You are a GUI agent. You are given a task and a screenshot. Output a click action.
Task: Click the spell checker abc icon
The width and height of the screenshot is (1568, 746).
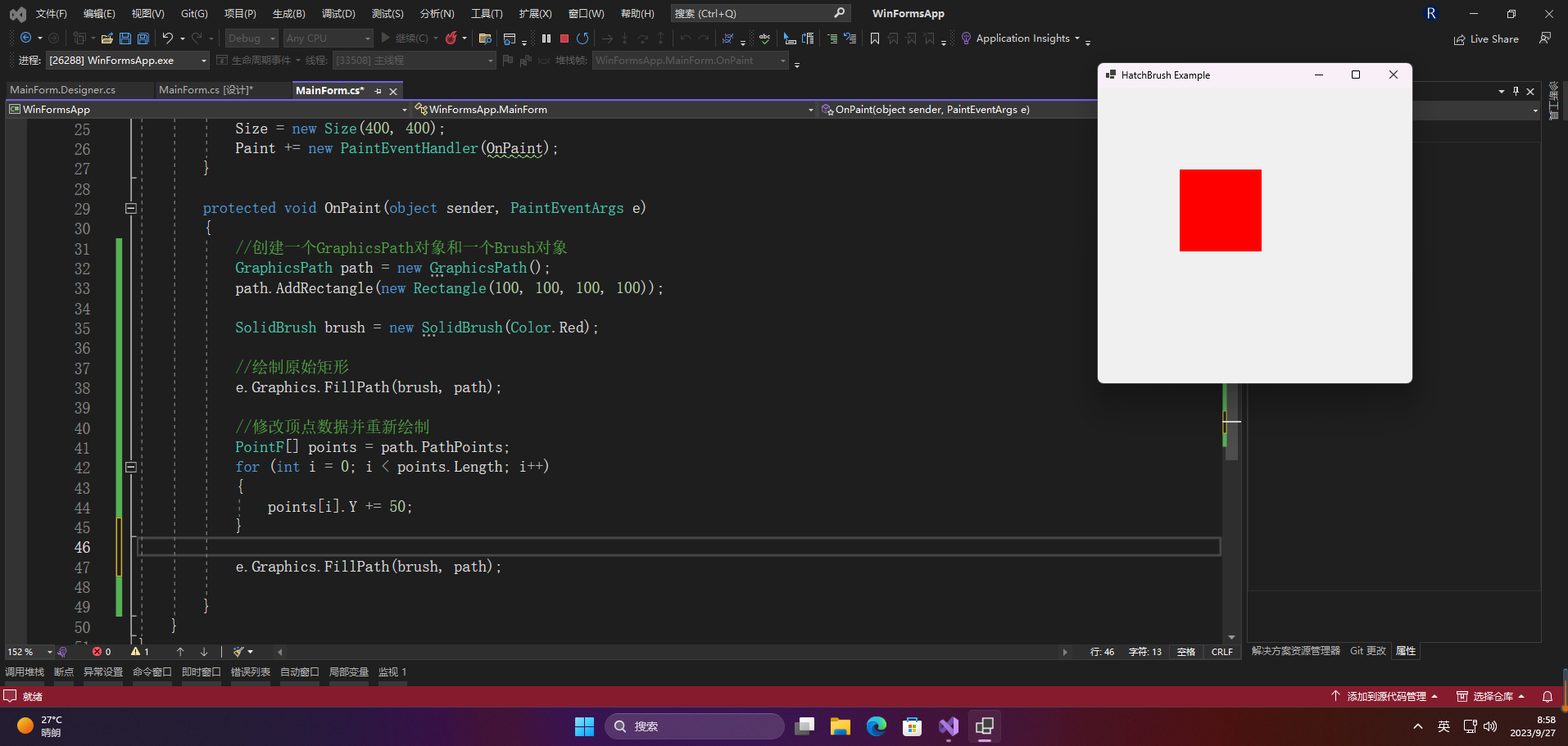[x=764, y=38]
